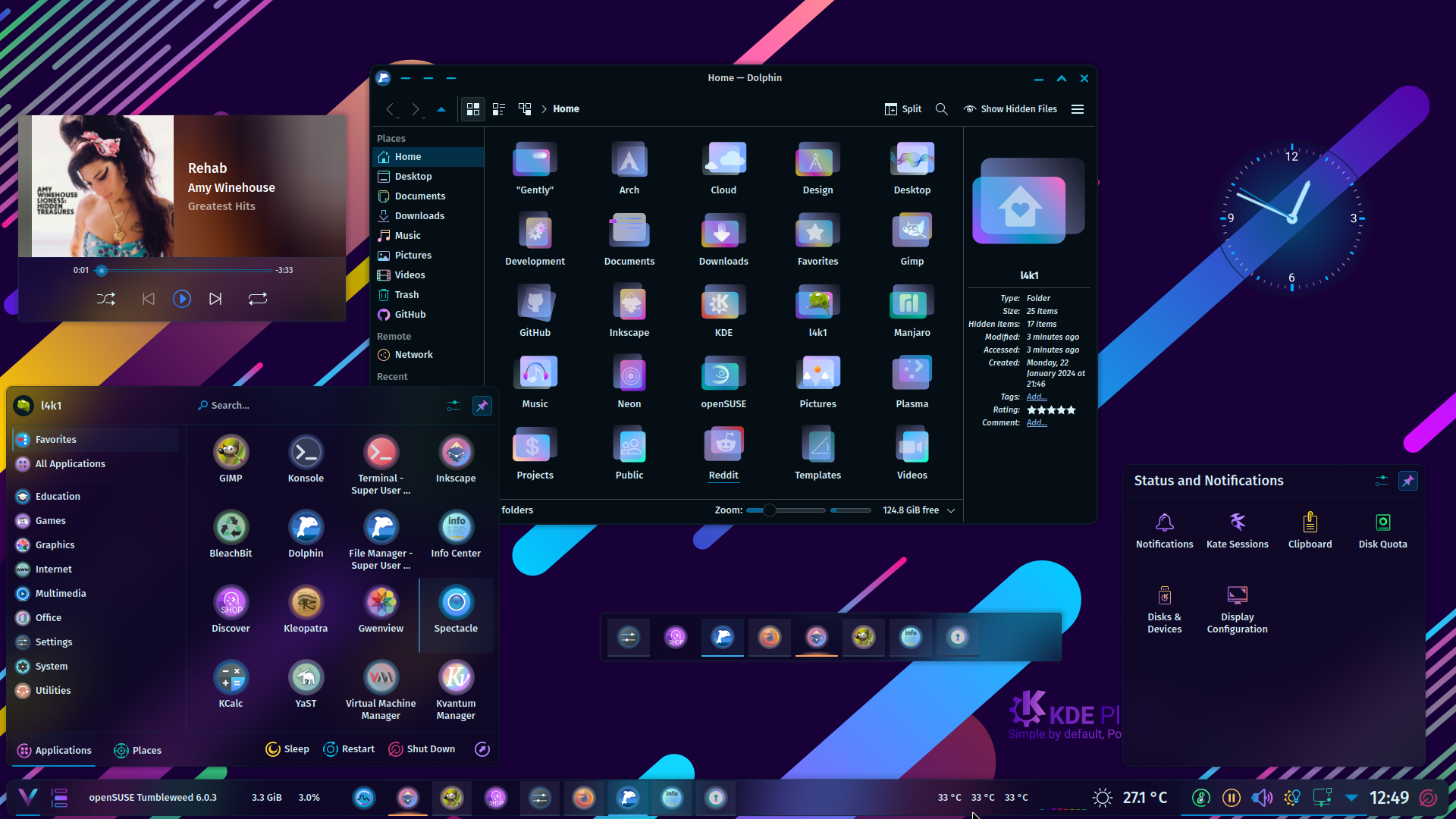The image size is (1456, 819).
Task: Select Education category in launcher
Action: click(x=96, y=497)
